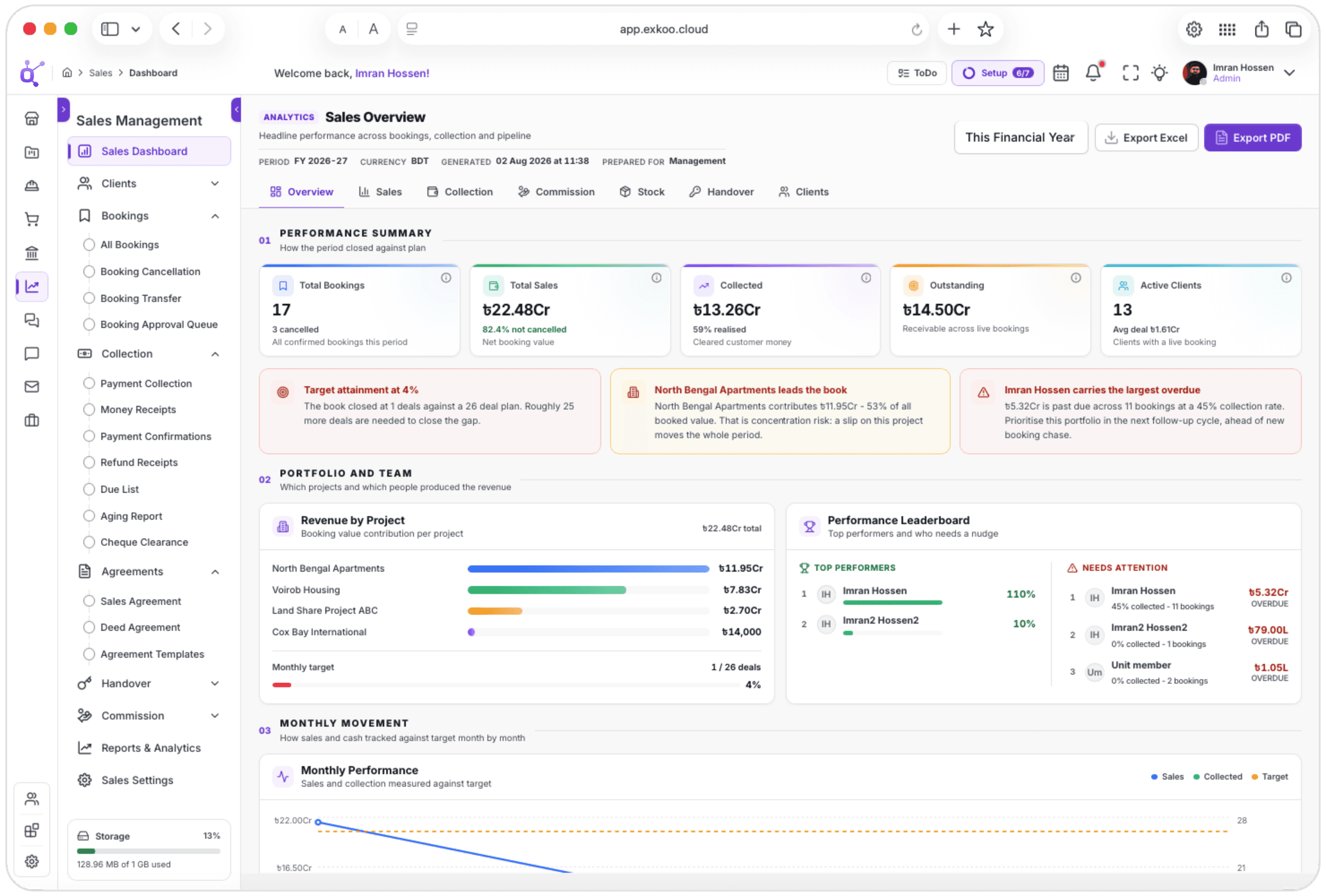1326x896 pixels.
Task: Go to home via breadcrumb house icon
Action: coord(67,73)
